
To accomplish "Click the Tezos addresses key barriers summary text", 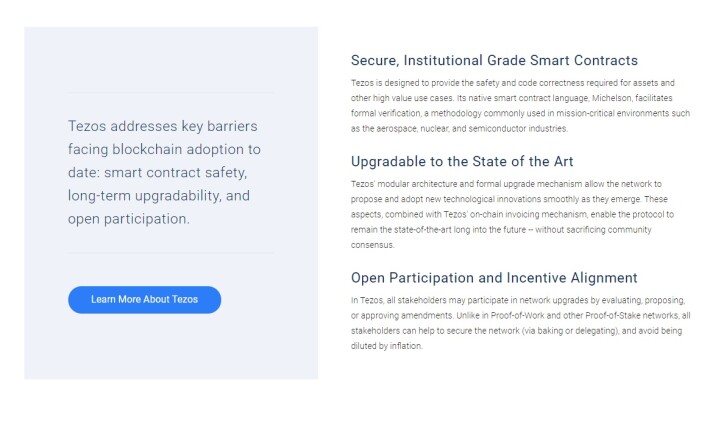I will point(164,173).
